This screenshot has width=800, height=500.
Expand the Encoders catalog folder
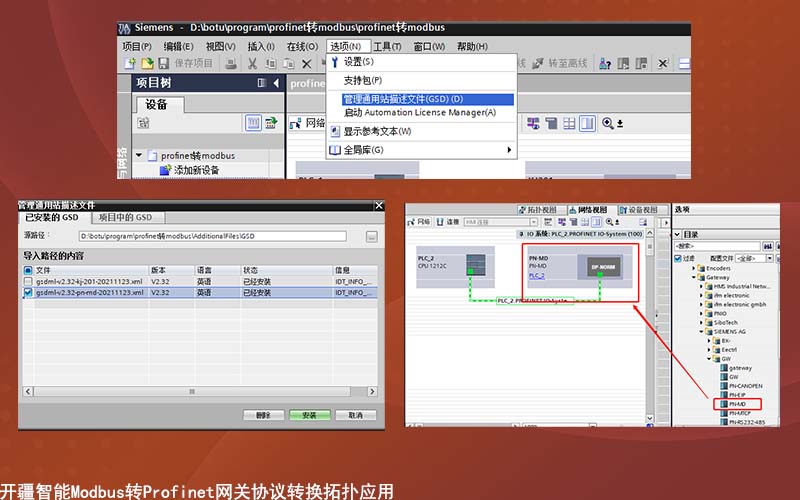[x=694, y=268]
